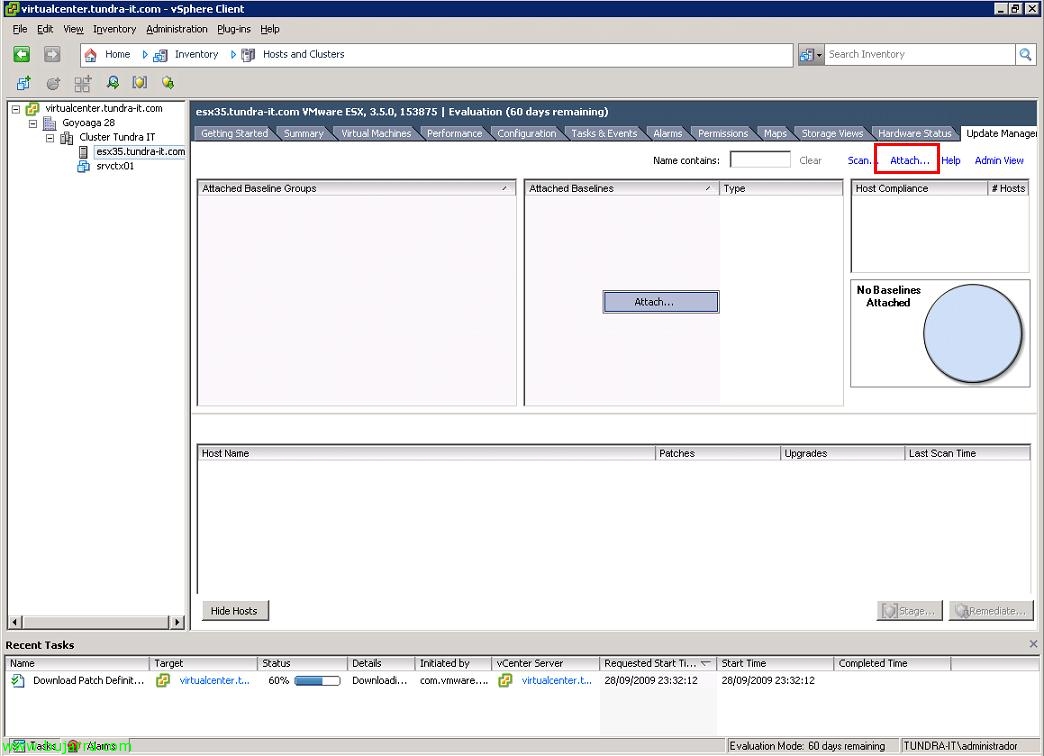Image resolution: width=1044 pixels, height=756 pixels.
Task: Click the Attach... button in baselines pane
Action: click(x=660, y=302)
